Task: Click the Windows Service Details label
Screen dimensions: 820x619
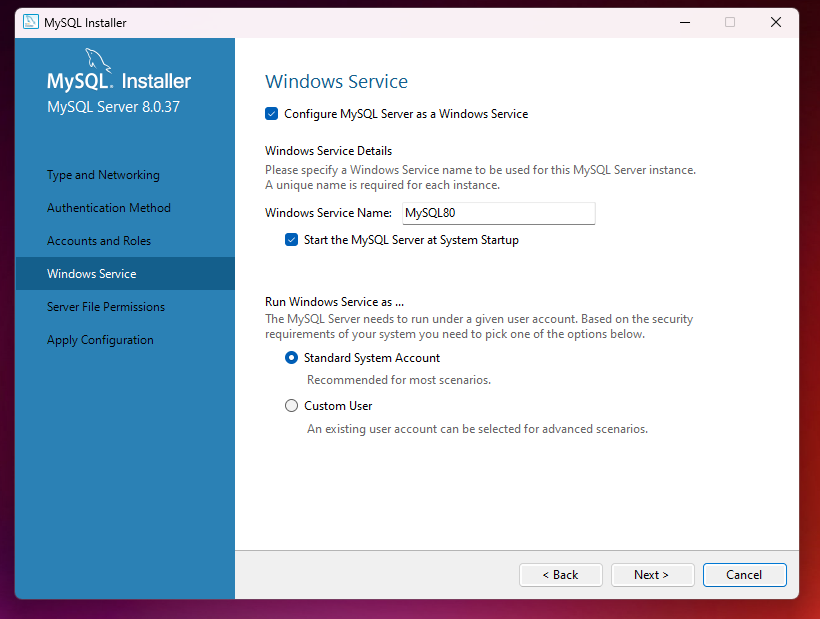Action: [328, 151]
